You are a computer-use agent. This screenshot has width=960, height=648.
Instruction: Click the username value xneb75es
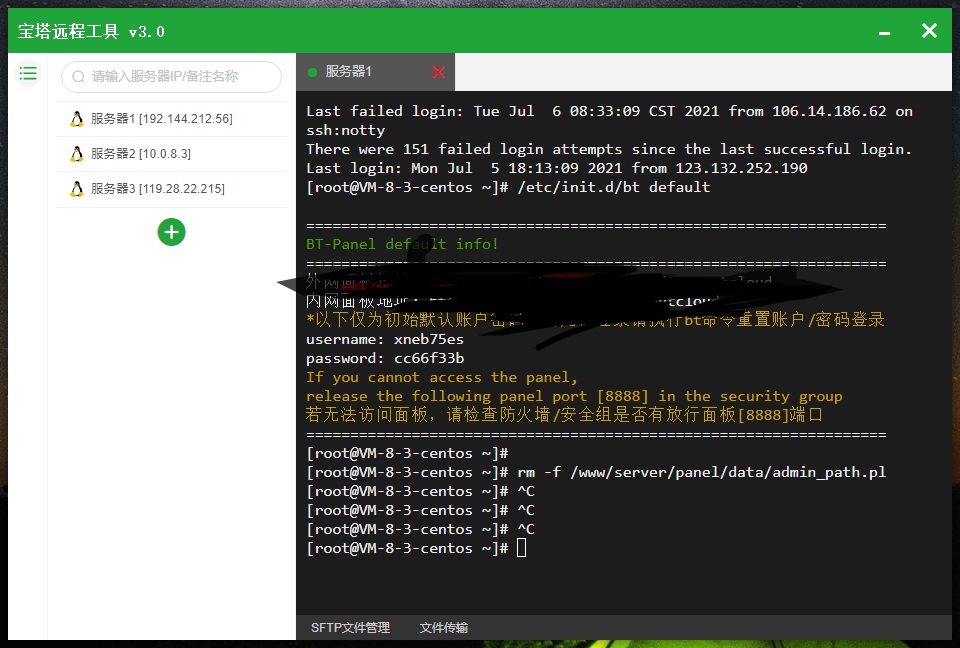click(x=429, y=339)
